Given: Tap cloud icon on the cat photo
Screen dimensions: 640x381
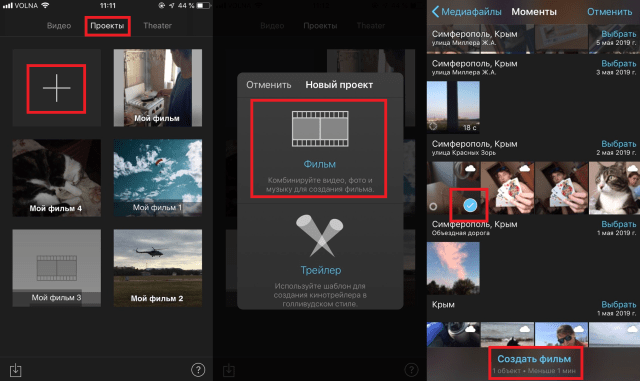Looking at the screenshot, I should (632, 168).
